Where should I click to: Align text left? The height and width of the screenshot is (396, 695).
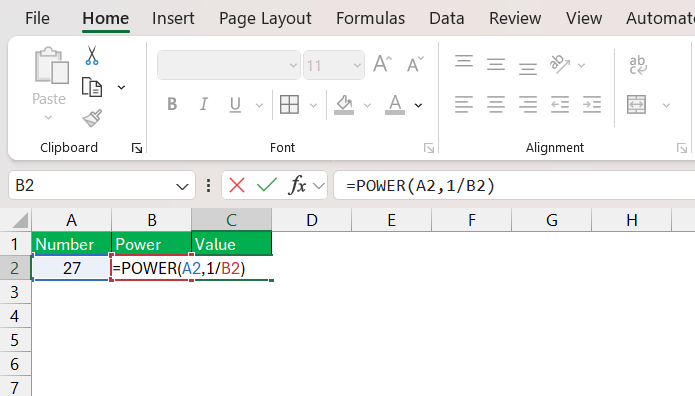[x=464, y=105]
